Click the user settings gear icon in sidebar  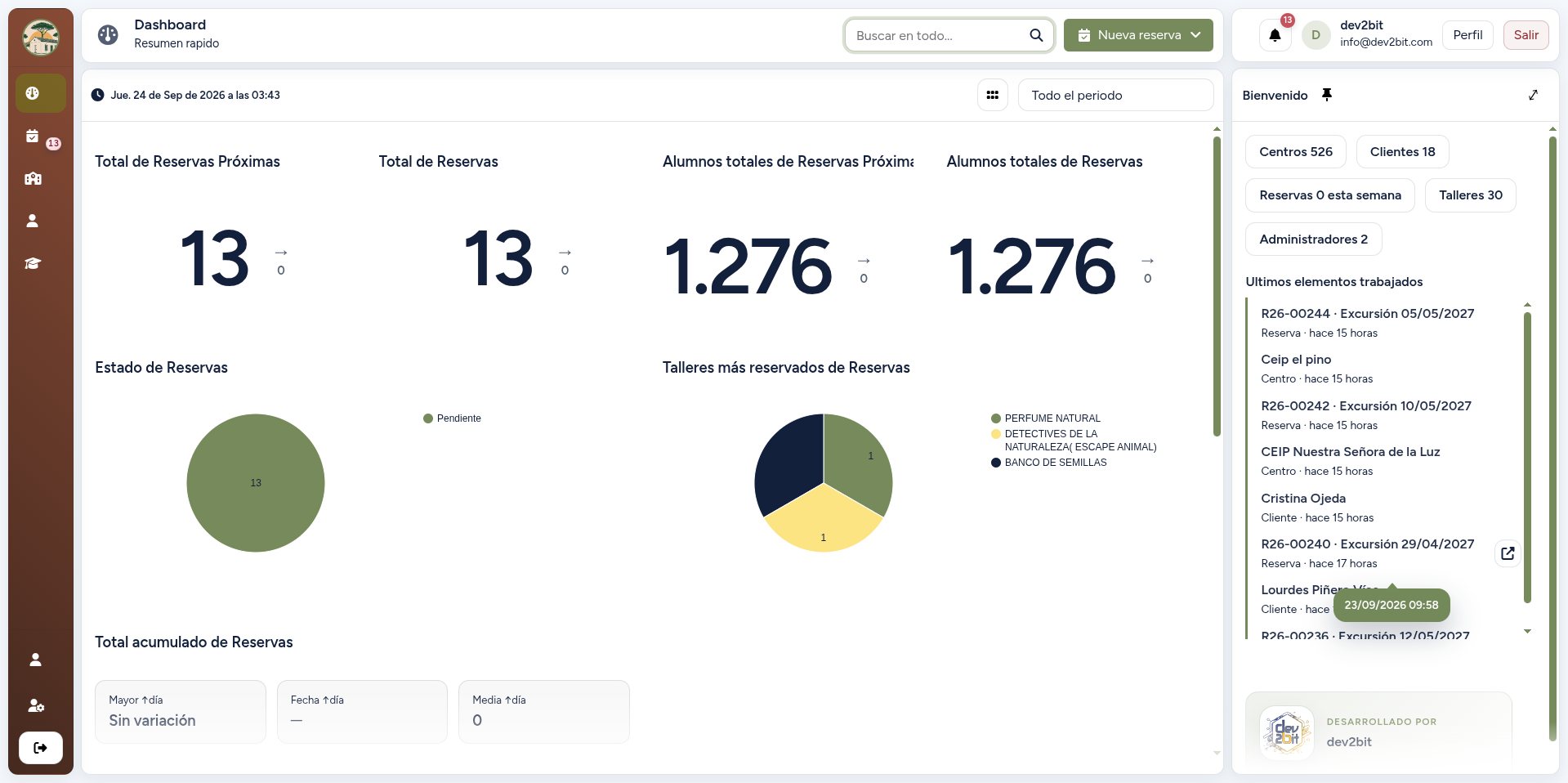36,705
